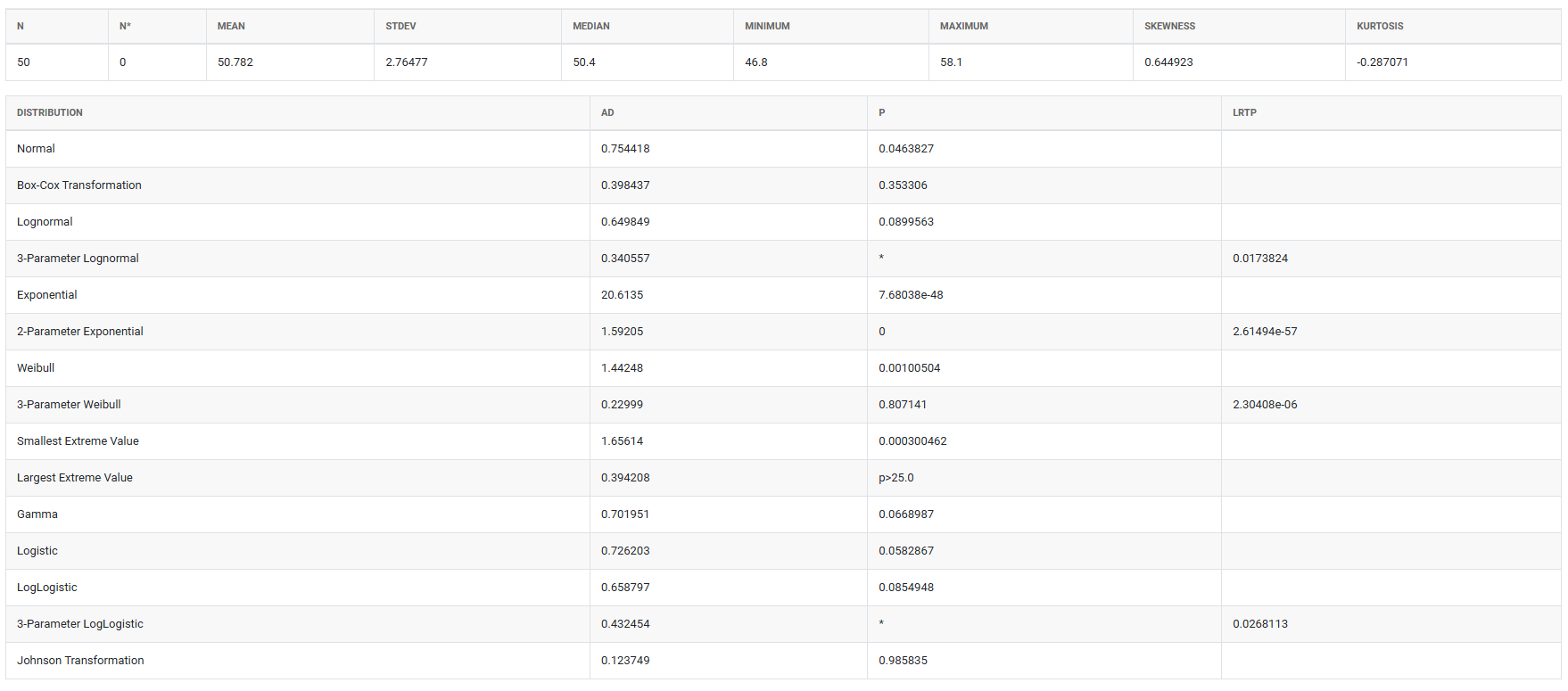Click the mean value 50.782
This screenshot has width=1568, height=691.
235,62
